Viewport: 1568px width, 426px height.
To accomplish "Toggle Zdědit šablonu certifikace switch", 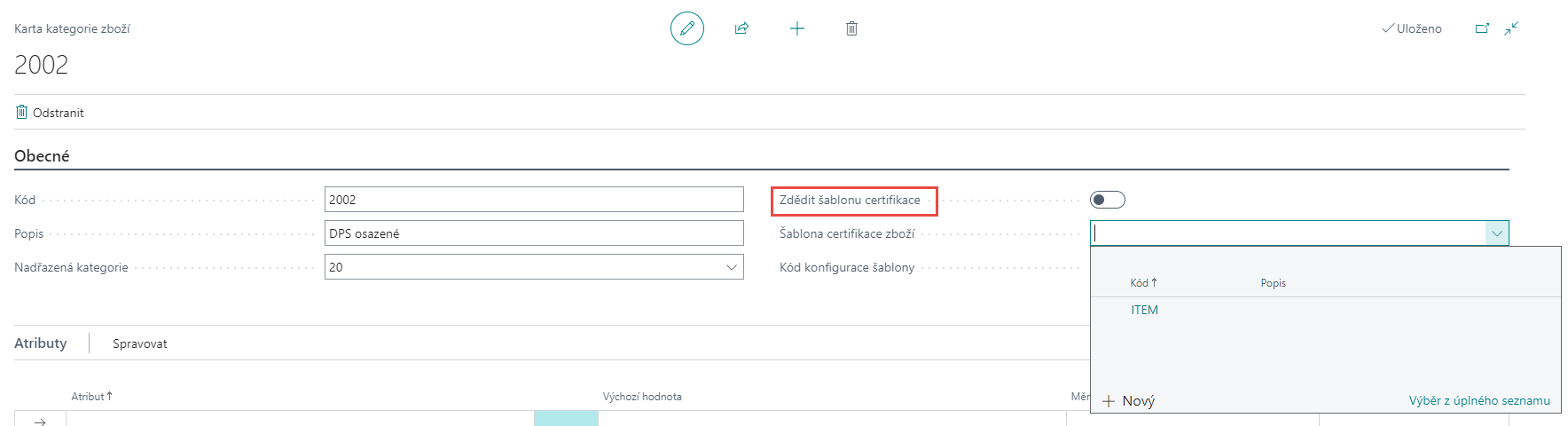I will [1107, 200].
